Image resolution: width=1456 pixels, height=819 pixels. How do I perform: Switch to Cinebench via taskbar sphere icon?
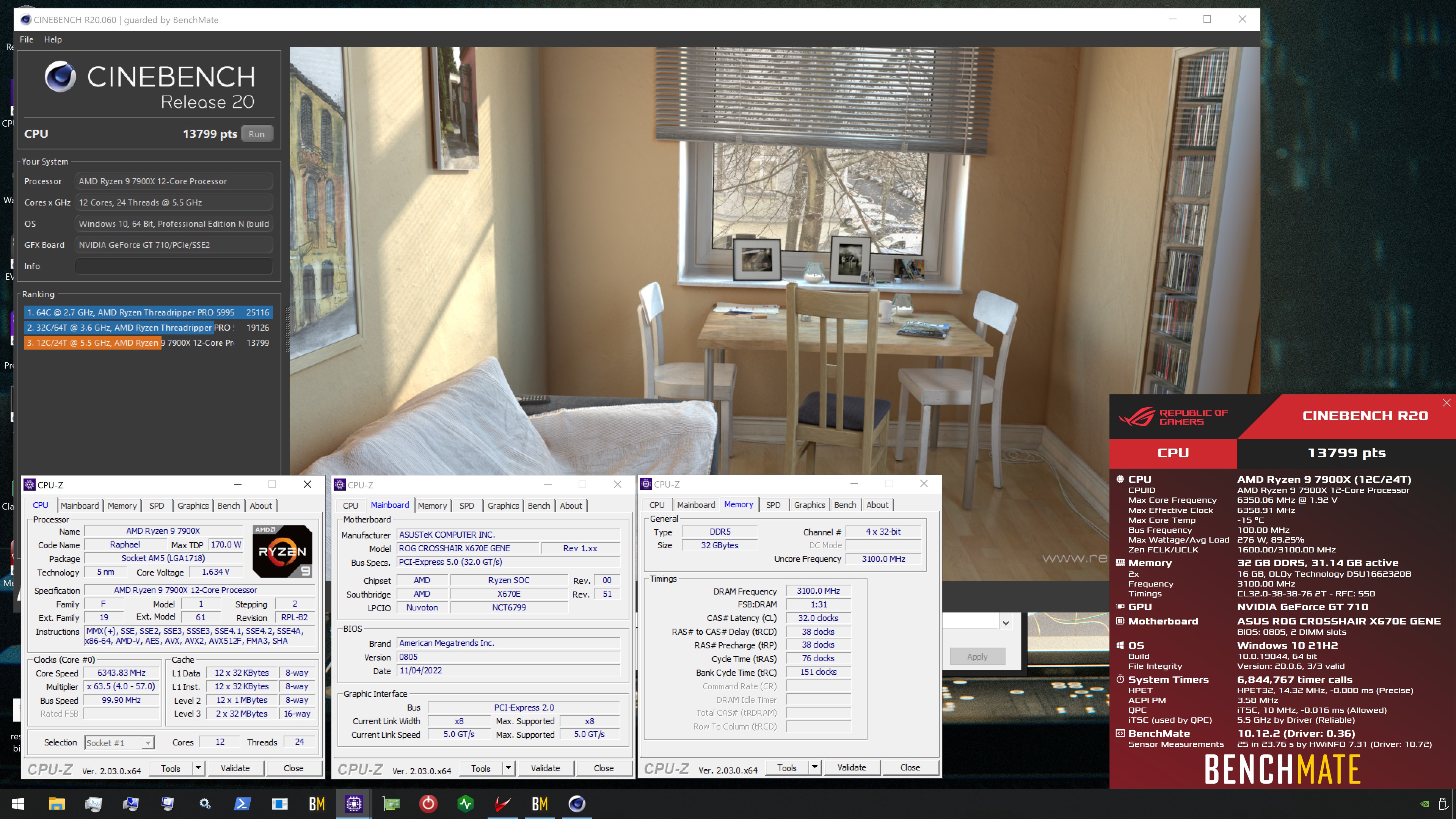click(x=576, y=804)
